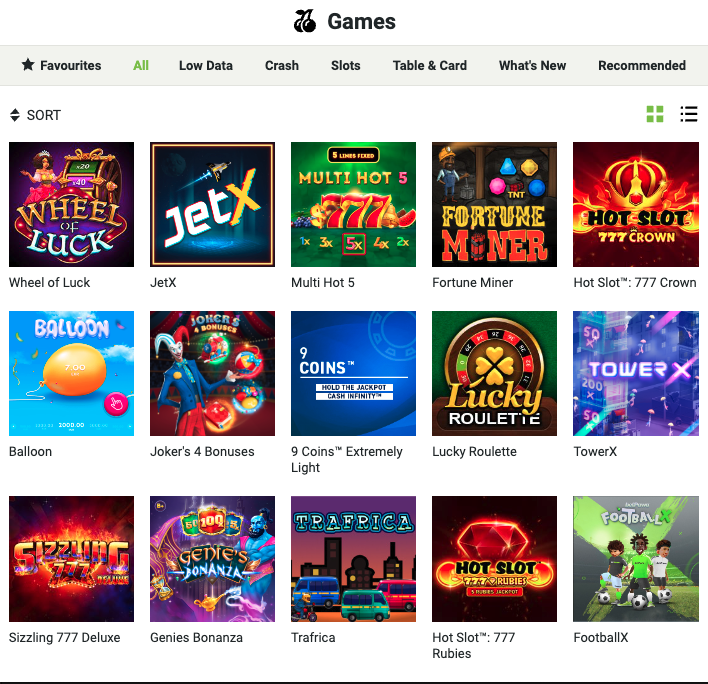
Task: Open the SORT options
Action: point(35,115)
